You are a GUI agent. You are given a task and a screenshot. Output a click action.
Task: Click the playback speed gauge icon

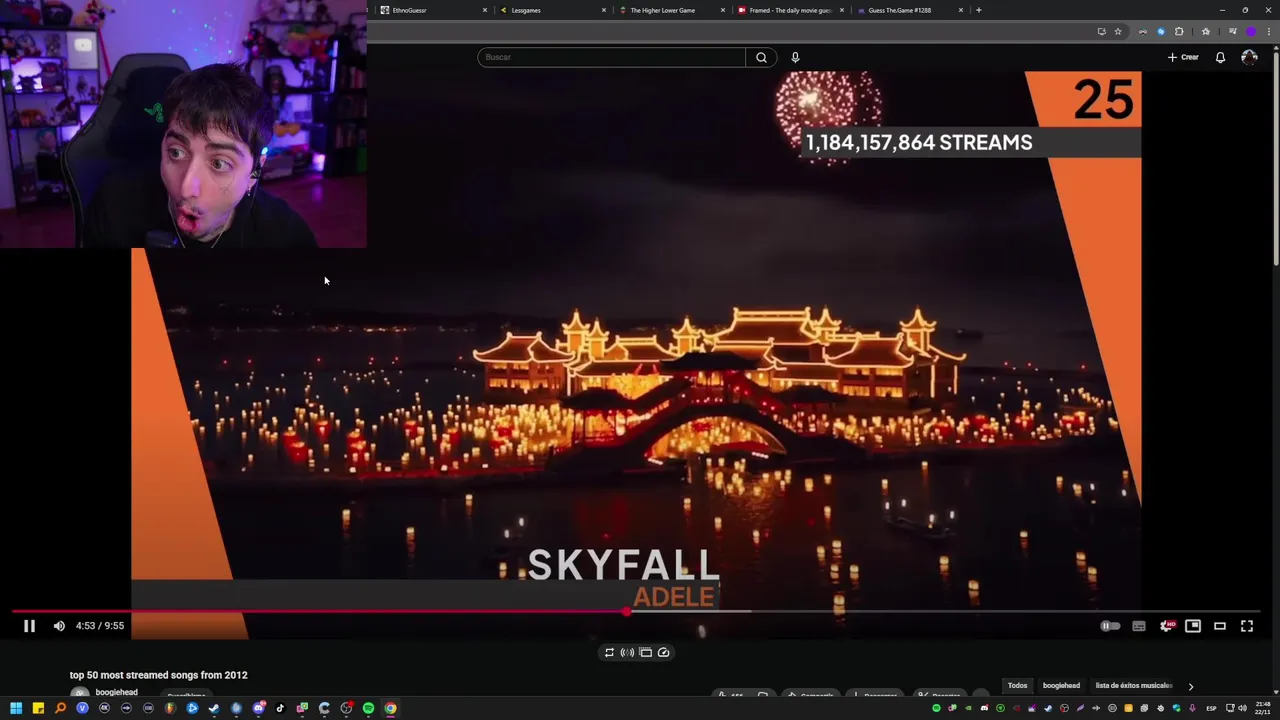[x=663, y=652]
